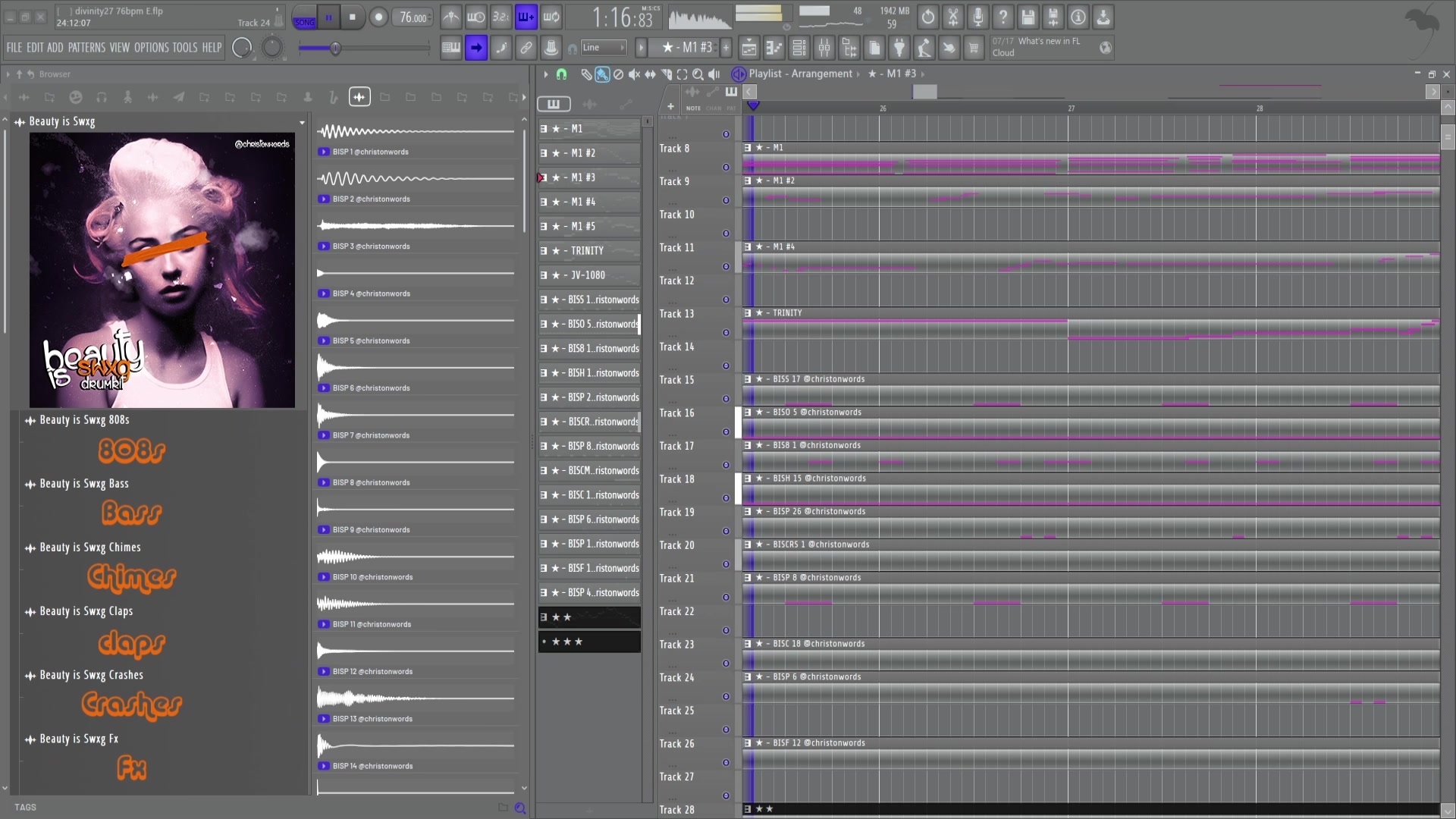
Task: Open the audio recording microphone icon
Action: point(978,17)
